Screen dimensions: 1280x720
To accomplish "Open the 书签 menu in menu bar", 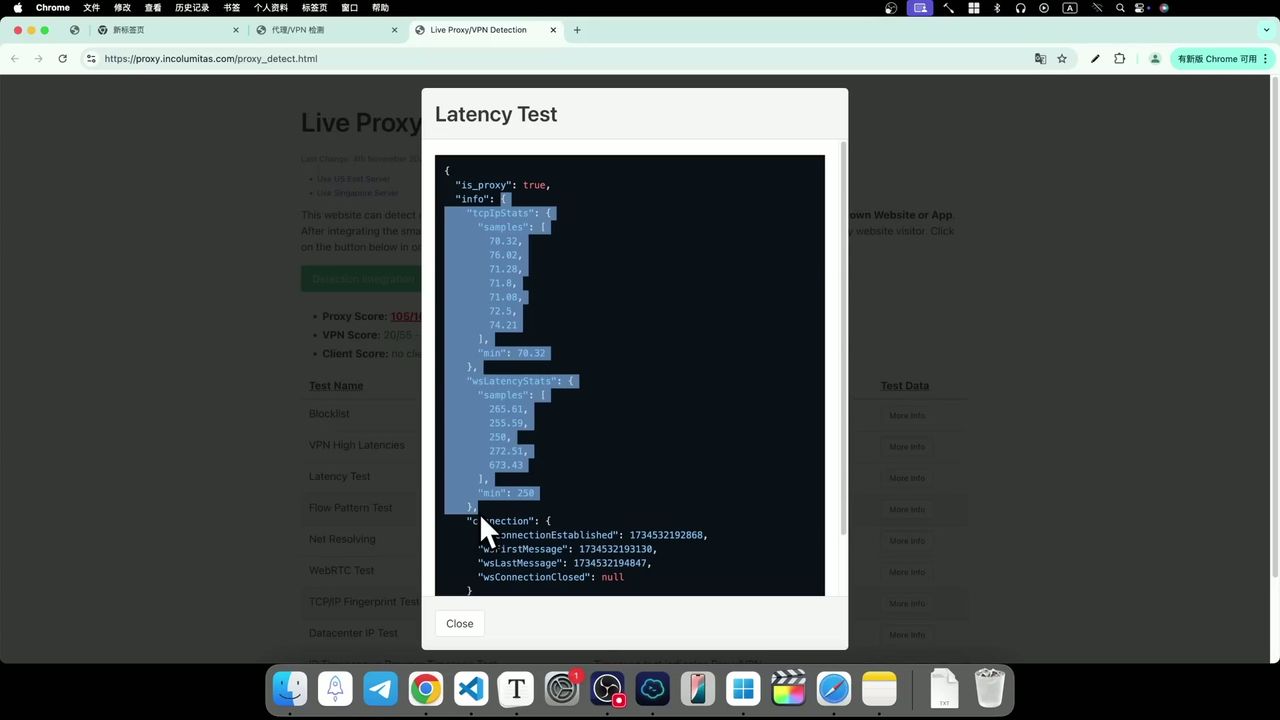I will (231, 8).
